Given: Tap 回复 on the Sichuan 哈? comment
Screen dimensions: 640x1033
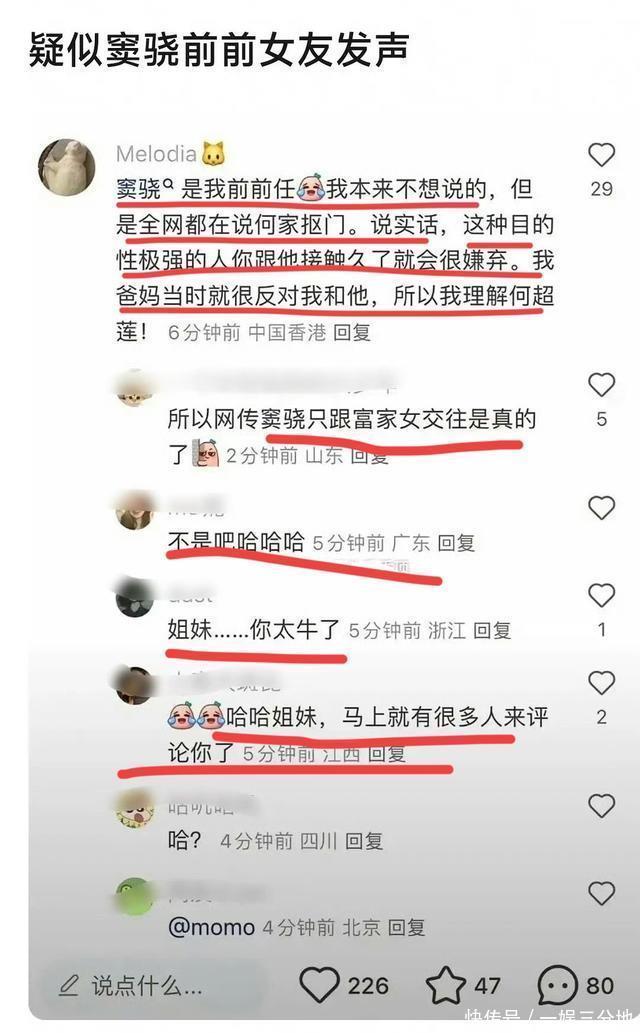Looking at the screenshot, I should click(364, 841).
